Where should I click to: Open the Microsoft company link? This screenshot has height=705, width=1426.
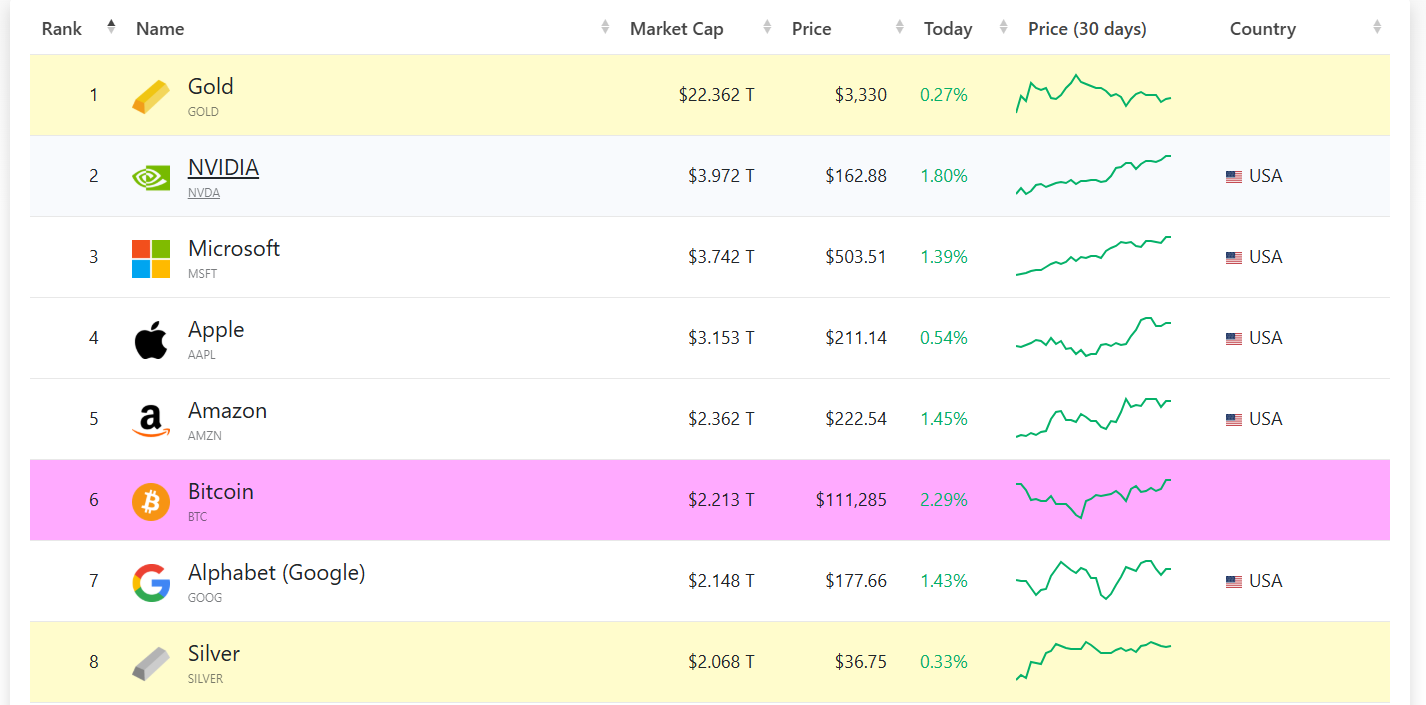(x=234, y=249)
